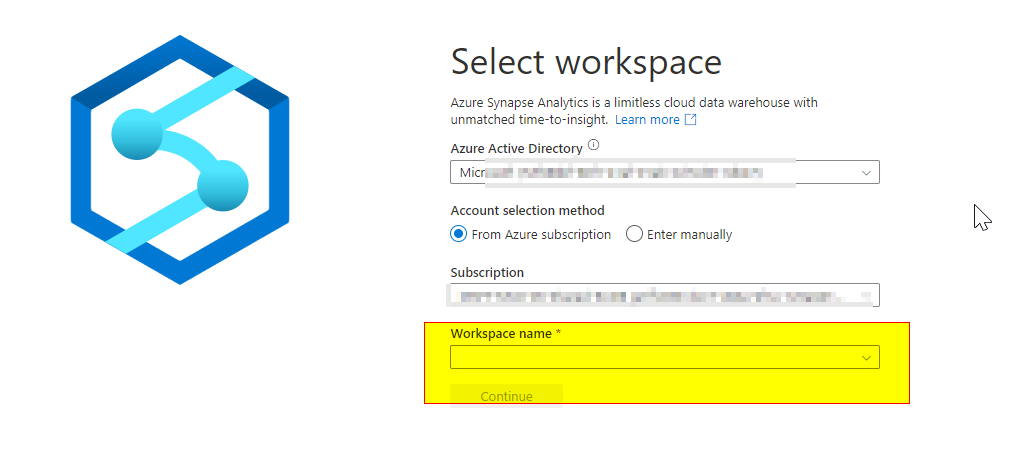The height and width of the screenshot is (461, 1032).
Task: Click the Subscription label text
Action: click(487, 273)
